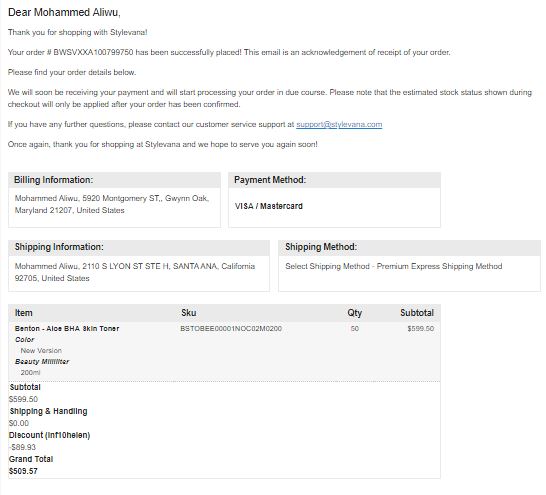Click the Discount (inf10helen) label
The height and width of the screenshot is (495, 546).
pos(49,435)
